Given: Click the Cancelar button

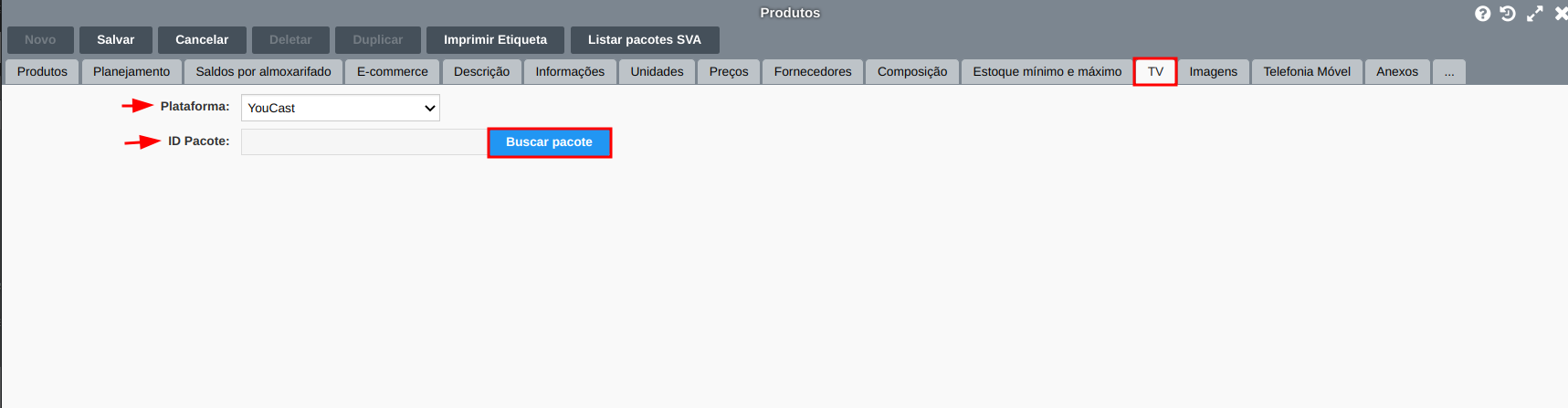Looking at the screenshot, I should tap(202, 40).
